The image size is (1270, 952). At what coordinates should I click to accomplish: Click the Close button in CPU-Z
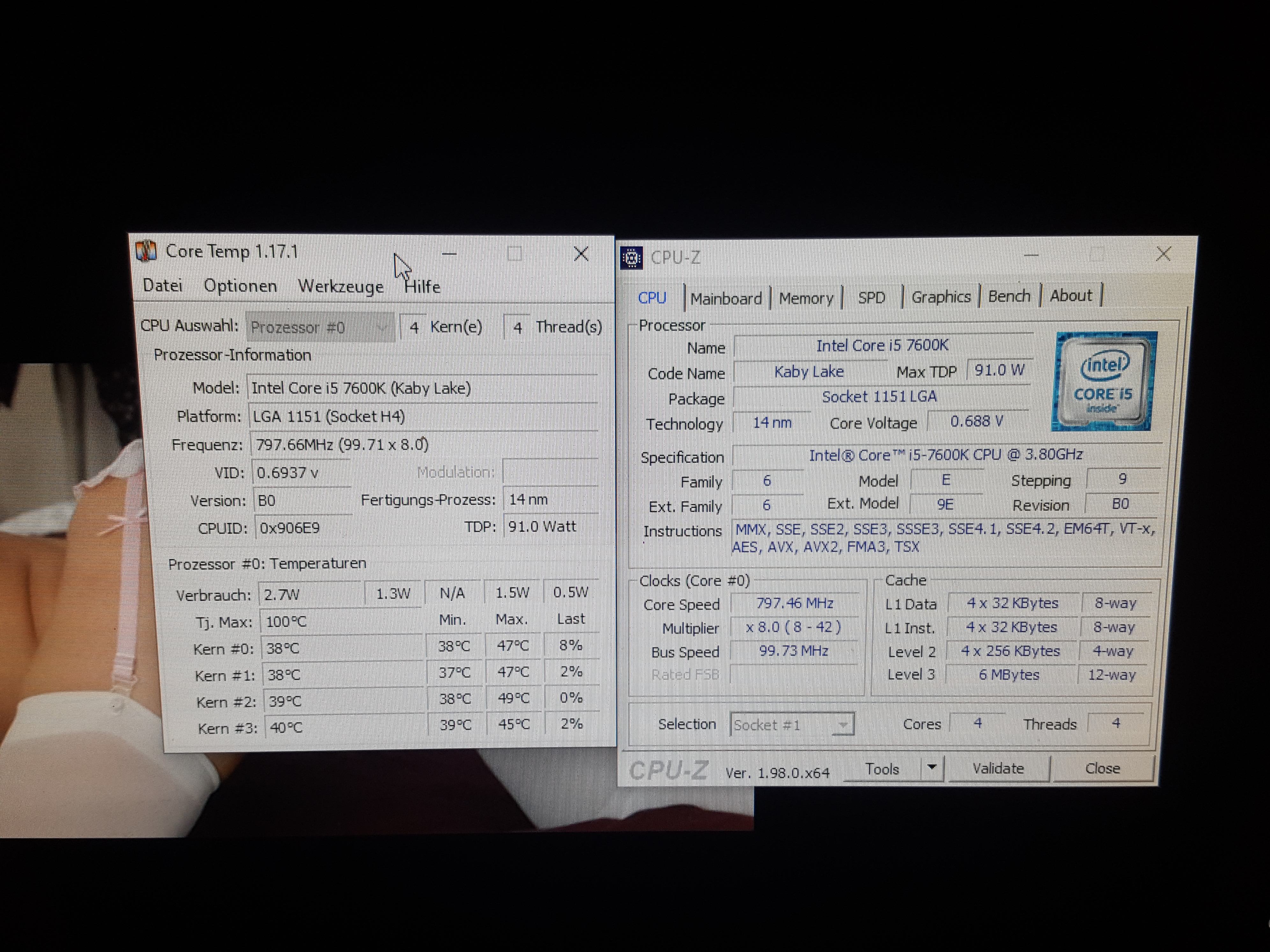click(x=1102, y=768)
